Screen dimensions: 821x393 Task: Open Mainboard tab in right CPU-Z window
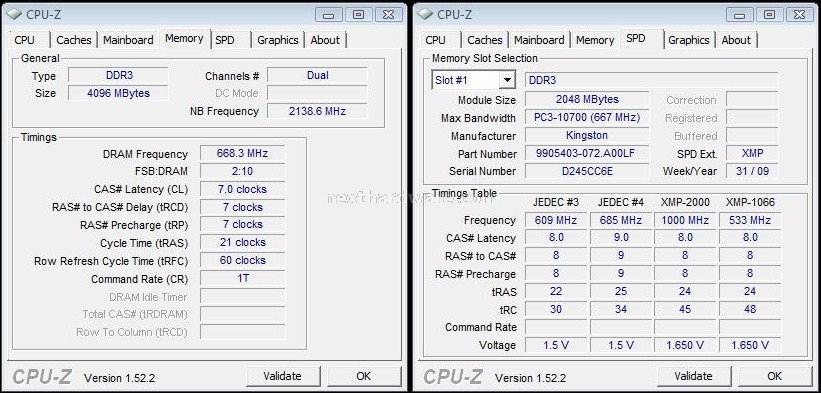(x=539, y=40)
